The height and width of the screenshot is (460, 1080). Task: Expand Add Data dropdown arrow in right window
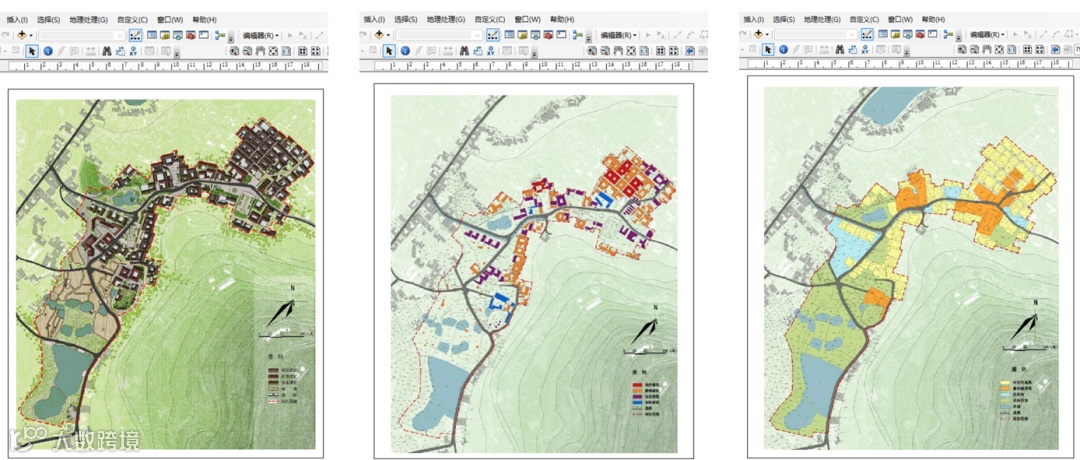[x=767, y=34]
